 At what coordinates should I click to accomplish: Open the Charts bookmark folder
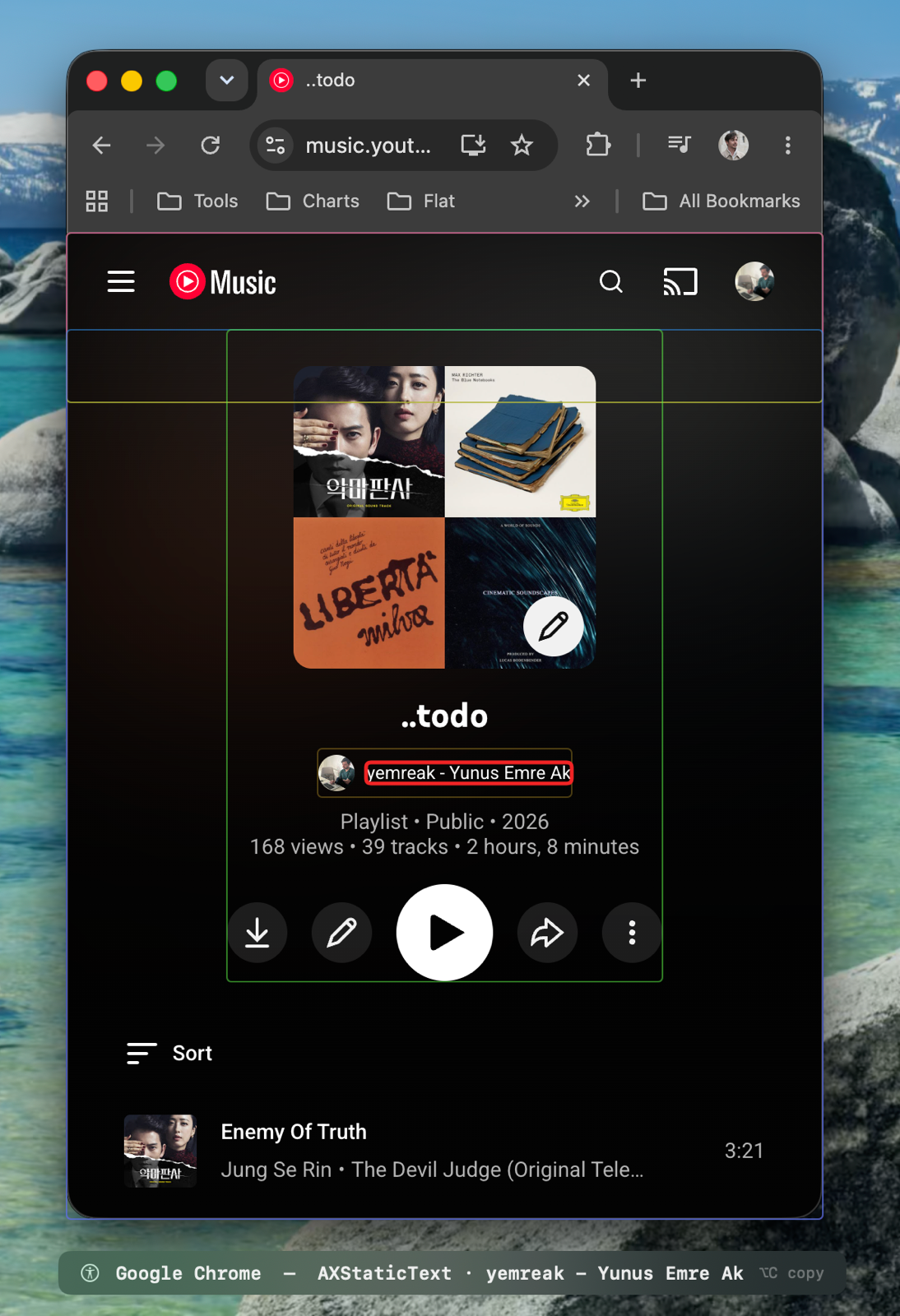click(x=313, y=202)
